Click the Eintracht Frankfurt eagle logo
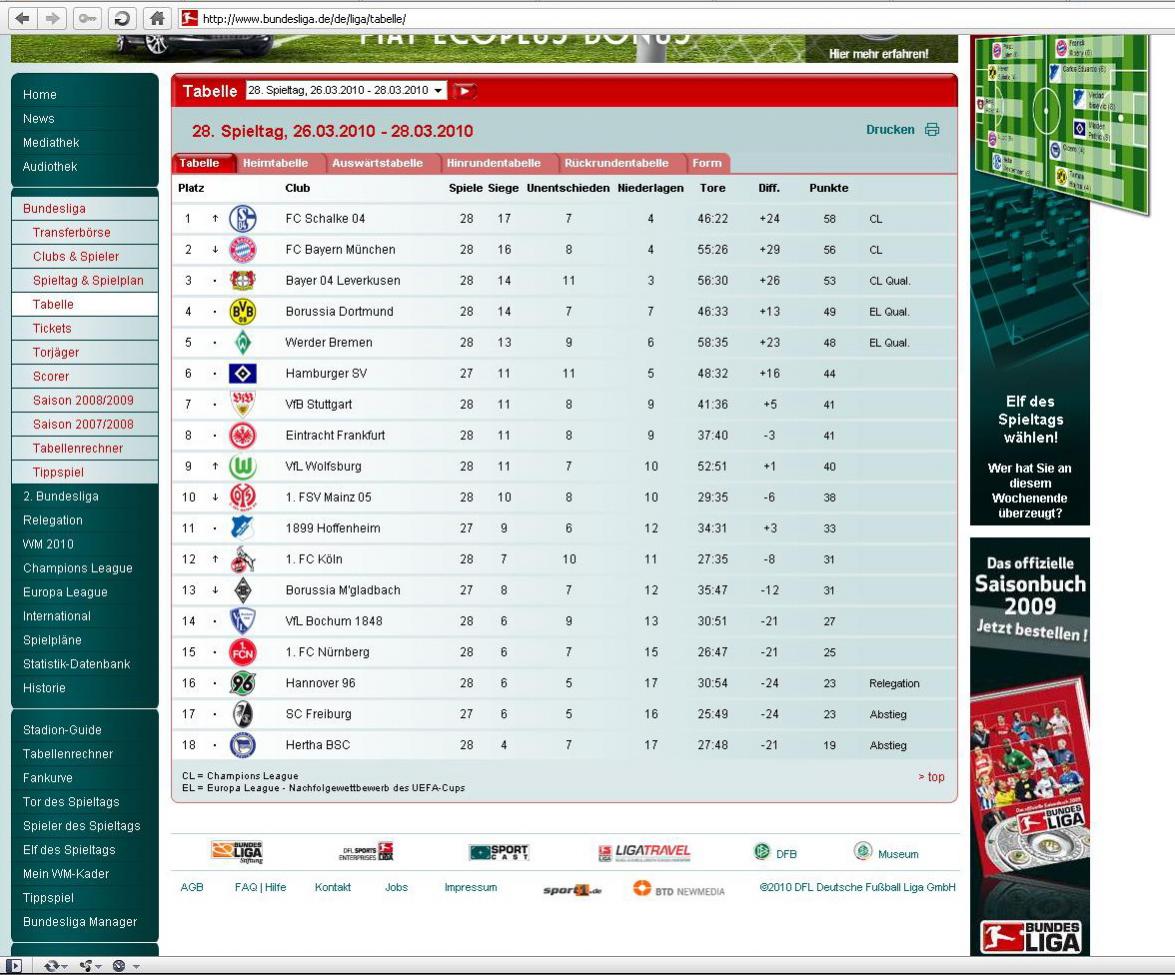This screenshot has height=975, width=1175. pos(243,435)
